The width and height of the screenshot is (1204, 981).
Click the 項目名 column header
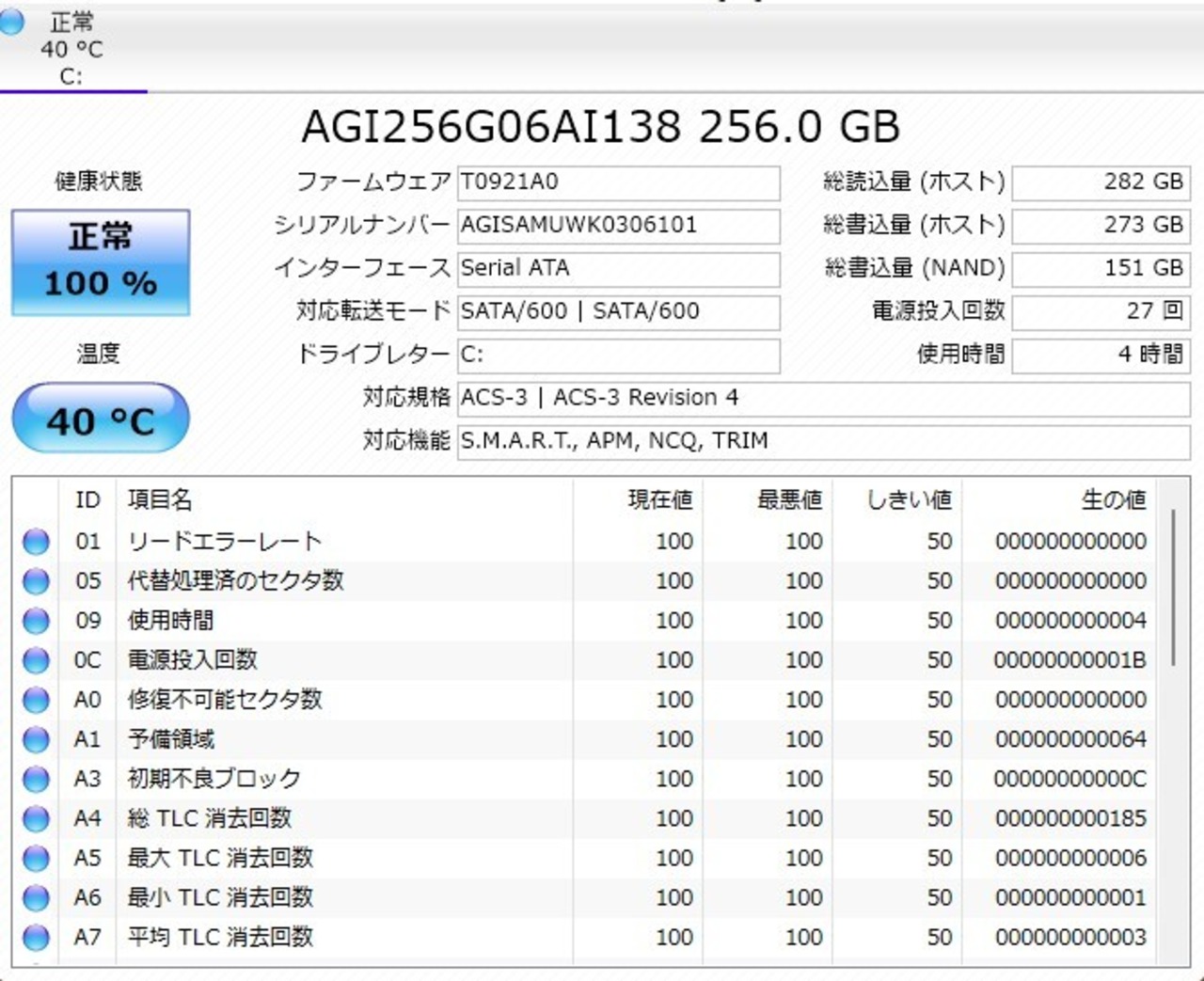pyautogui.click(x=160, y=499)
